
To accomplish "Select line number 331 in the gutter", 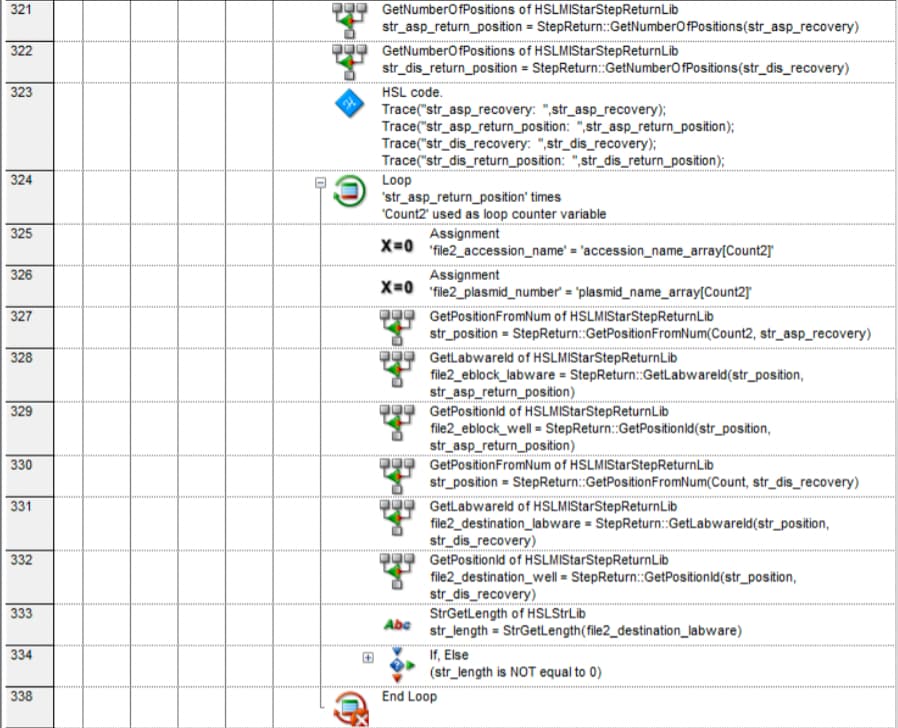I will (29, 524).
